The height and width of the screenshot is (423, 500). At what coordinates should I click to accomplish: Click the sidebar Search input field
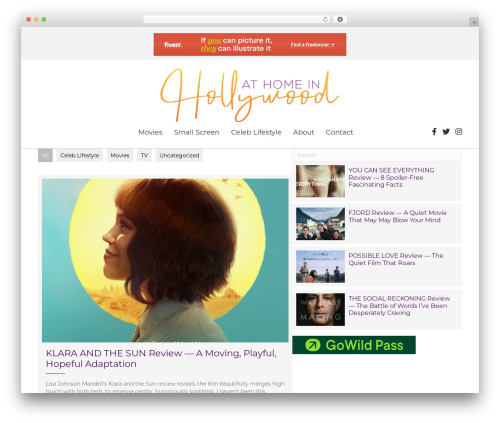tap(377, 155)
